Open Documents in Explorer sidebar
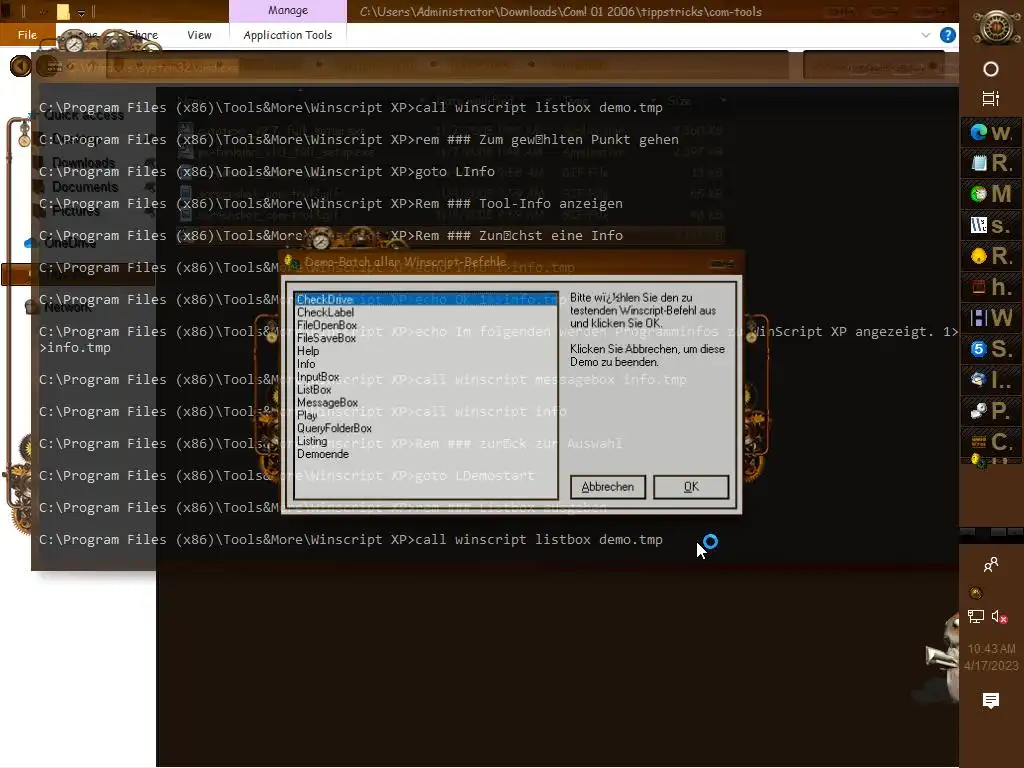The height and width of the screenshot is (768, 1024). pyautogui.click(x=85, y=187)
